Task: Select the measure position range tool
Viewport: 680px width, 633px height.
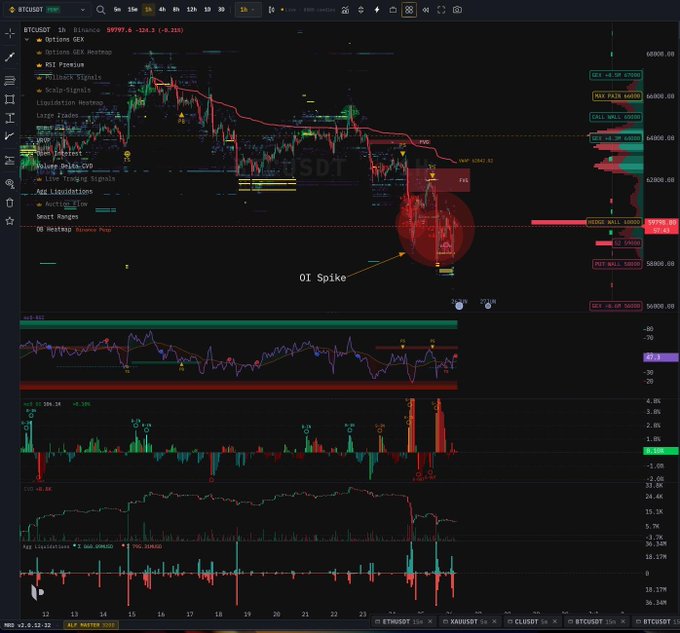Action: pos(10,160)
